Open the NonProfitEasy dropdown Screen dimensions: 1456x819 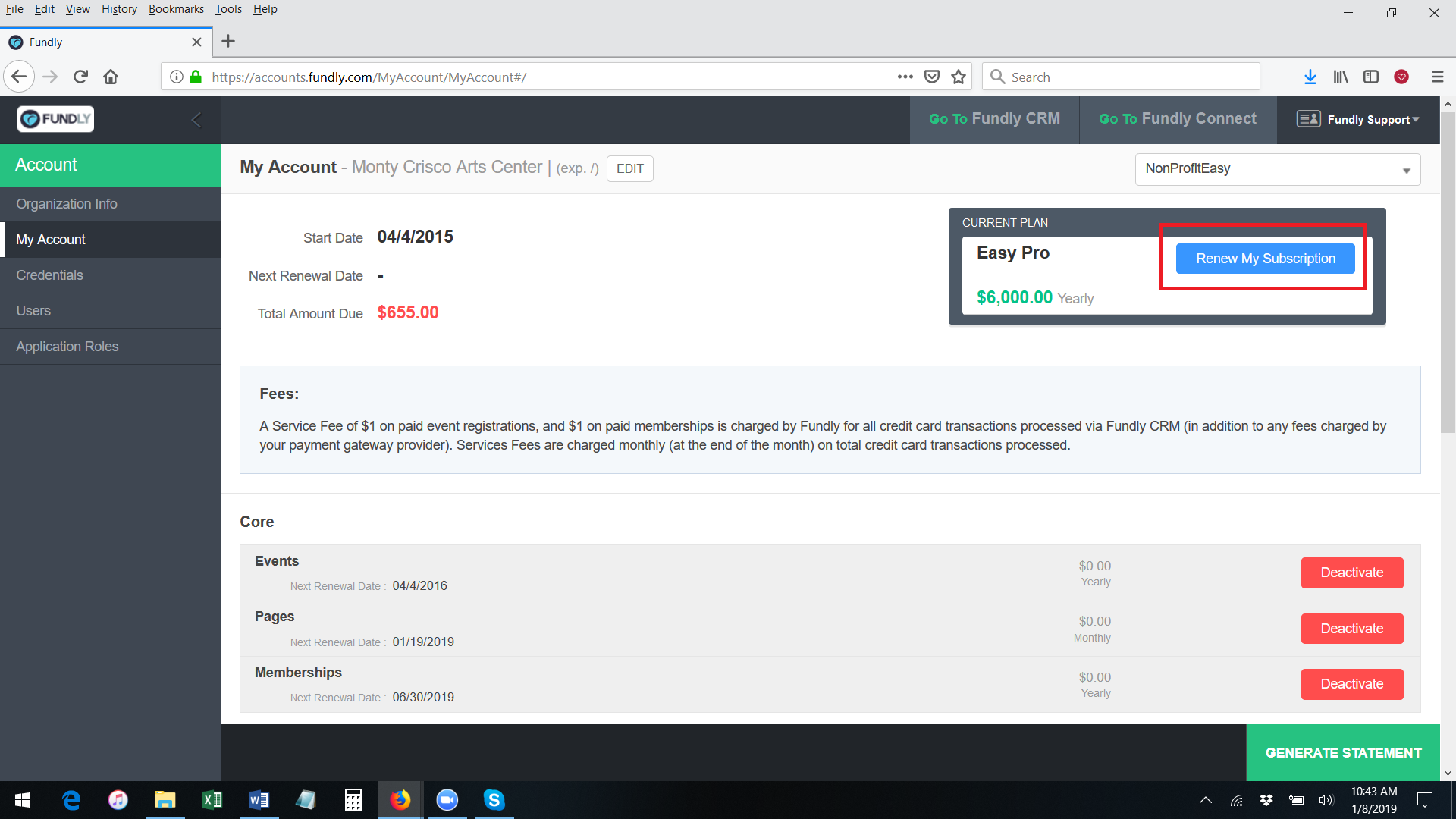click(x=1278, y=169)
